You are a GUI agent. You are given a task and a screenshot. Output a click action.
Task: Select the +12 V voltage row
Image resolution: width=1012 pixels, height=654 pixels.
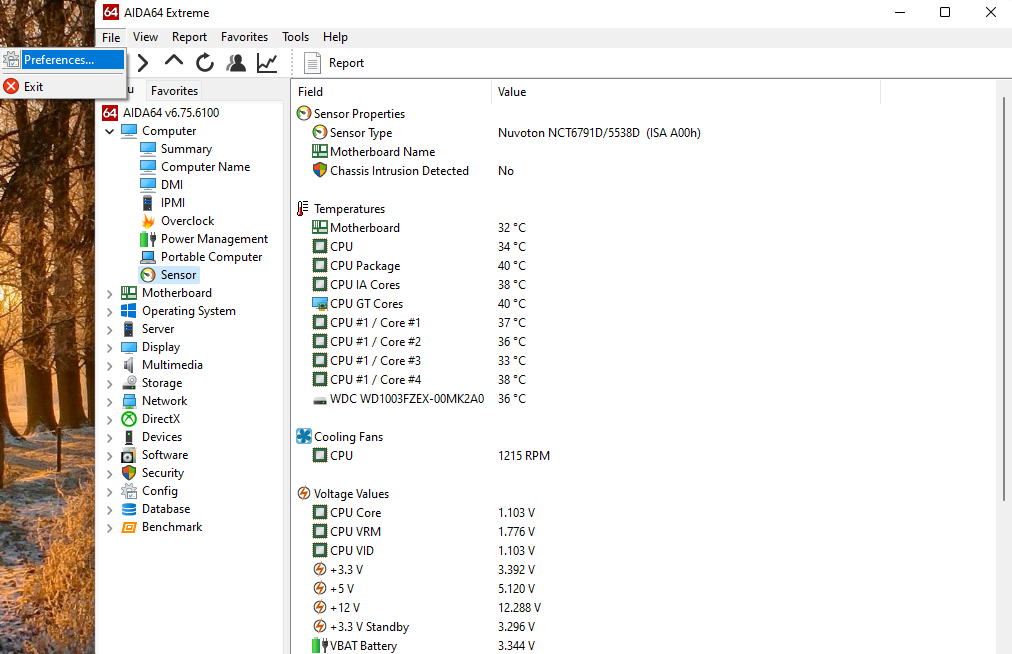(586, 608)
